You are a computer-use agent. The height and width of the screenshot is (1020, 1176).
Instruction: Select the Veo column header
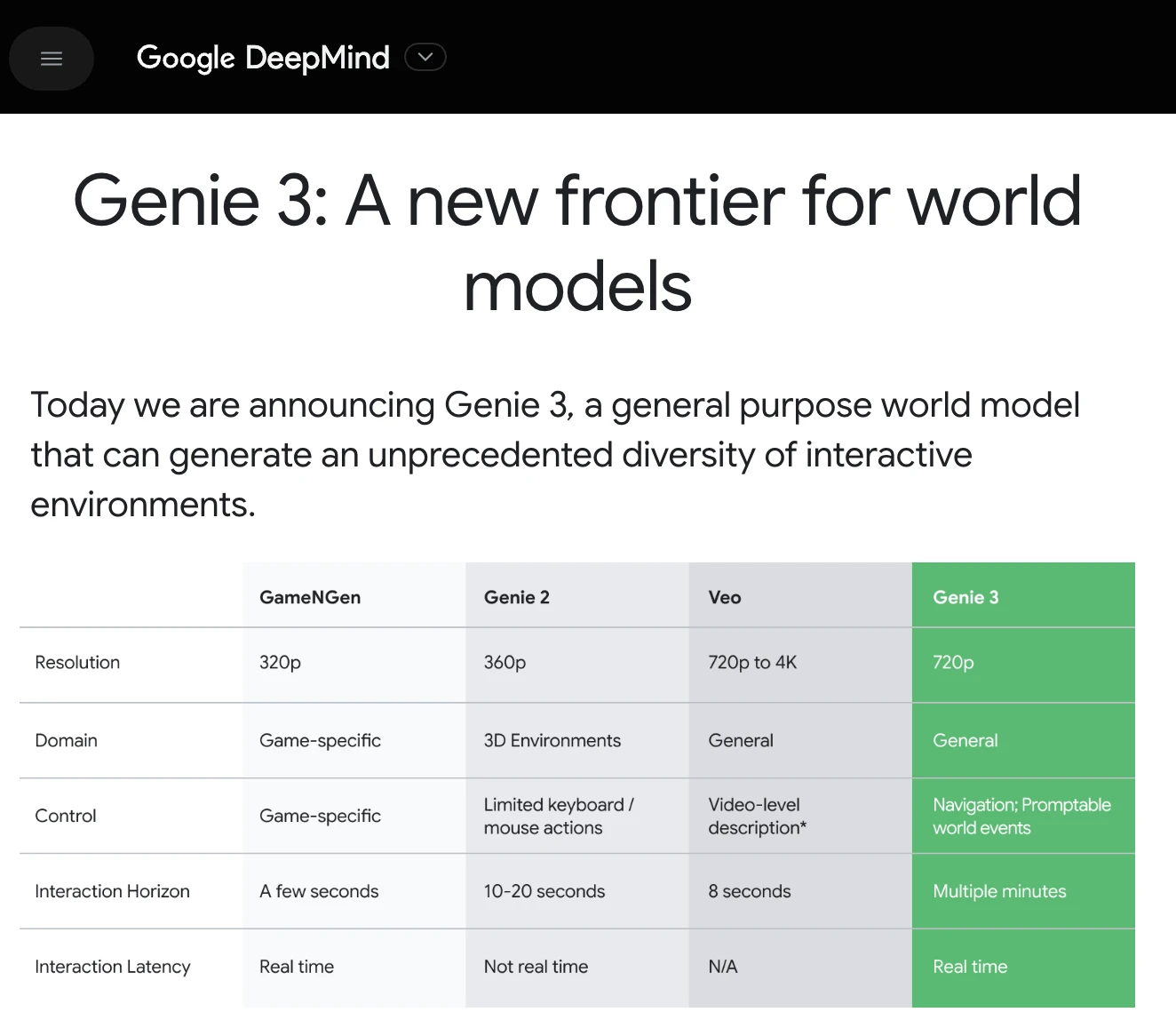pyautogui.click(x=725, y=597)
